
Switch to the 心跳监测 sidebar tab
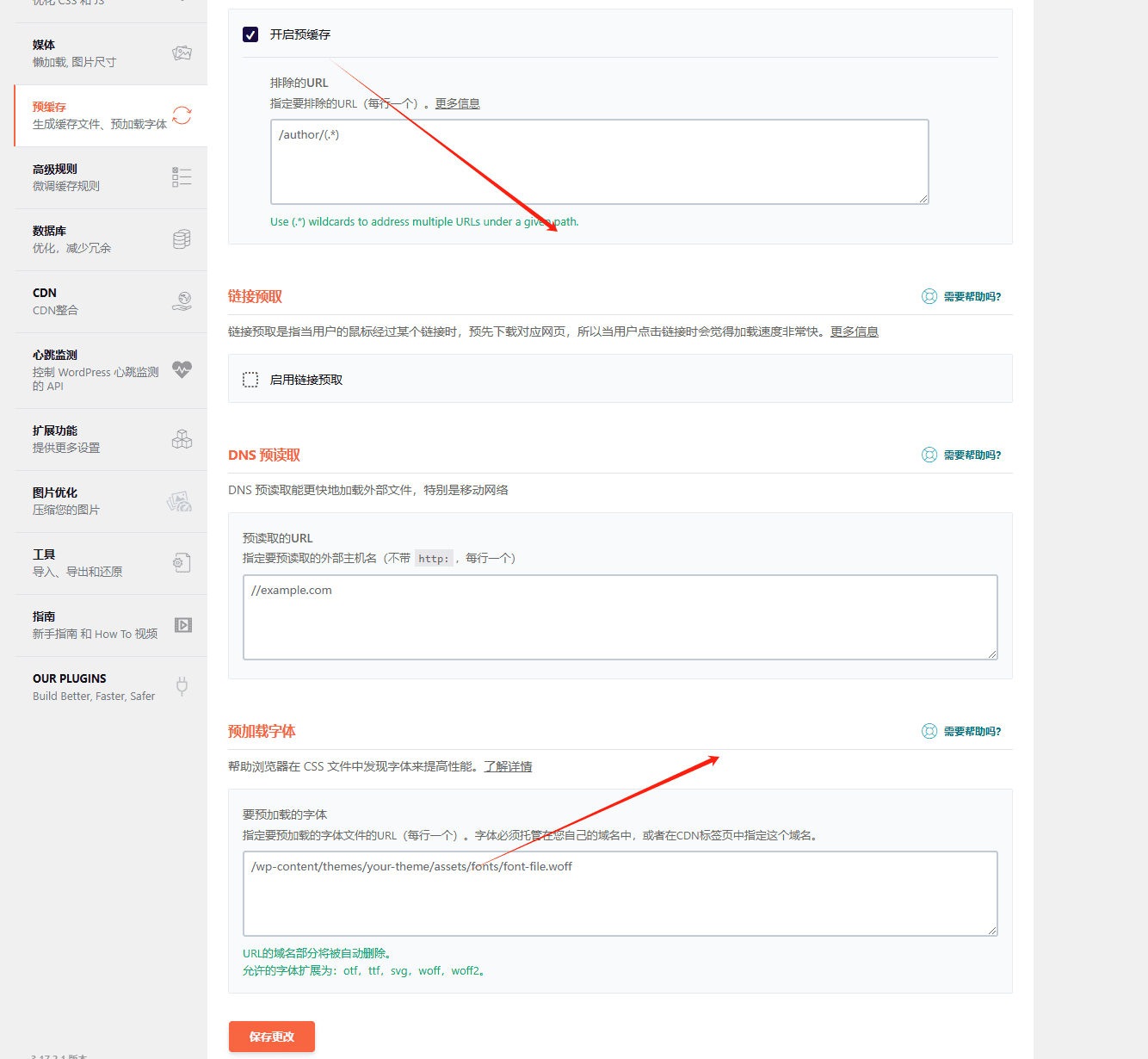[x=110, y=370]
